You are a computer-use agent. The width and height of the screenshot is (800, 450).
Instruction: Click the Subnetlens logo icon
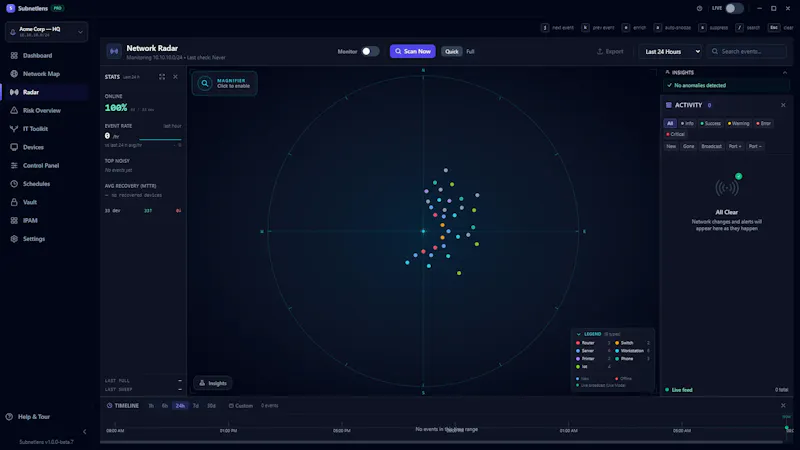coord(10,8)
